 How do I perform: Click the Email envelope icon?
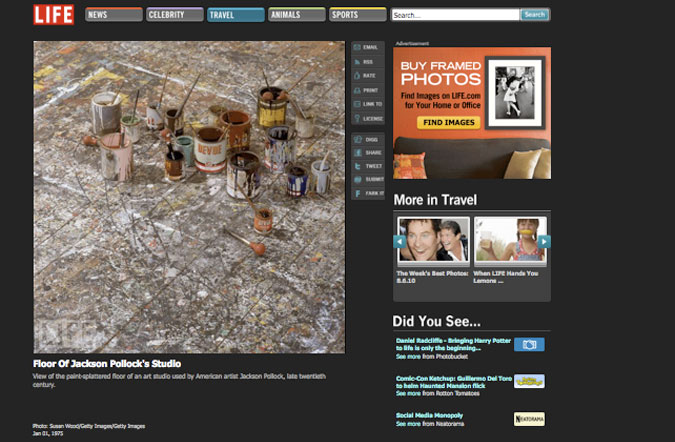click(357, 47)
